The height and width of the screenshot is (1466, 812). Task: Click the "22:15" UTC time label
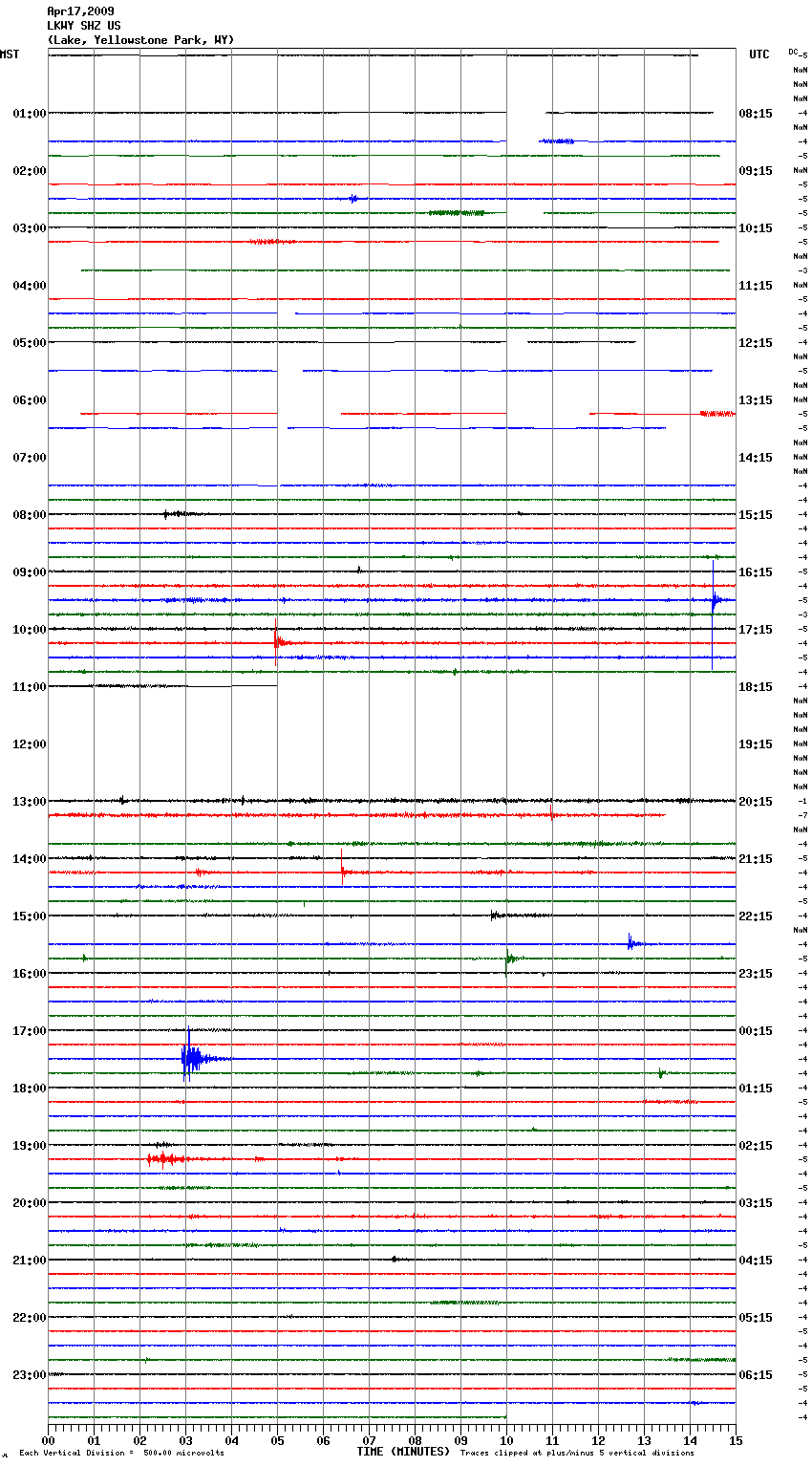[x=756, y=916]
